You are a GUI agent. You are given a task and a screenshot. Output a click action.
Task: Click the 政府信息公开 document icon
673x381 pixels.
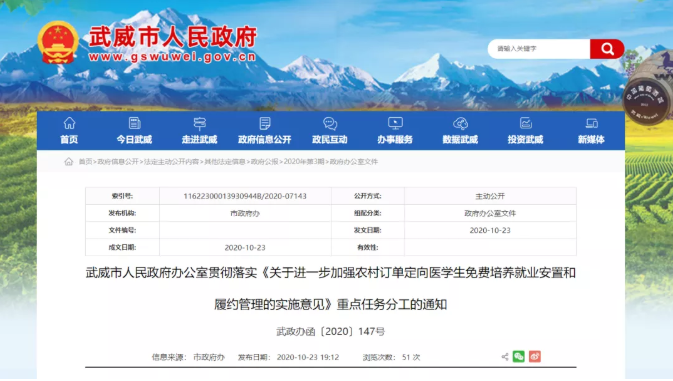(265, 124)
